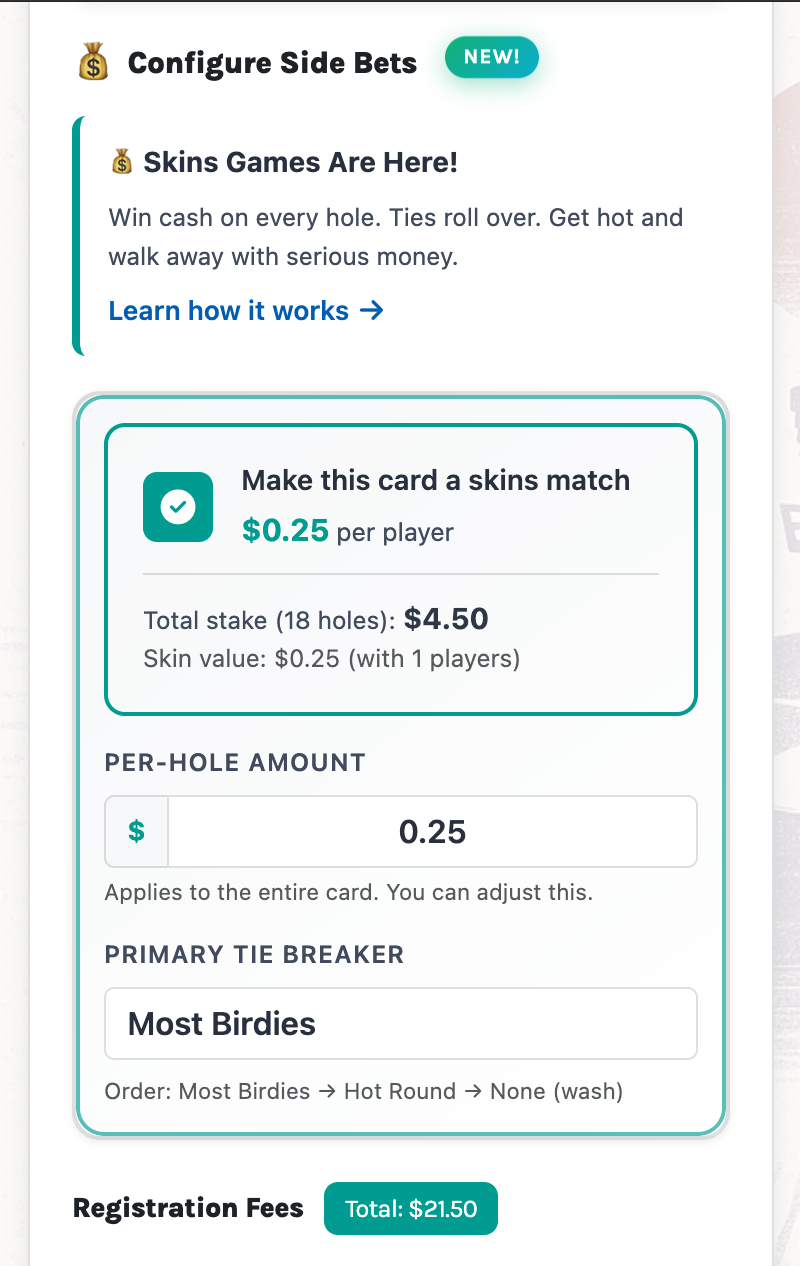Click the tie breaker order text below the dropdown
This screenshot has width=800, height=1266.
coord(362,1091)
